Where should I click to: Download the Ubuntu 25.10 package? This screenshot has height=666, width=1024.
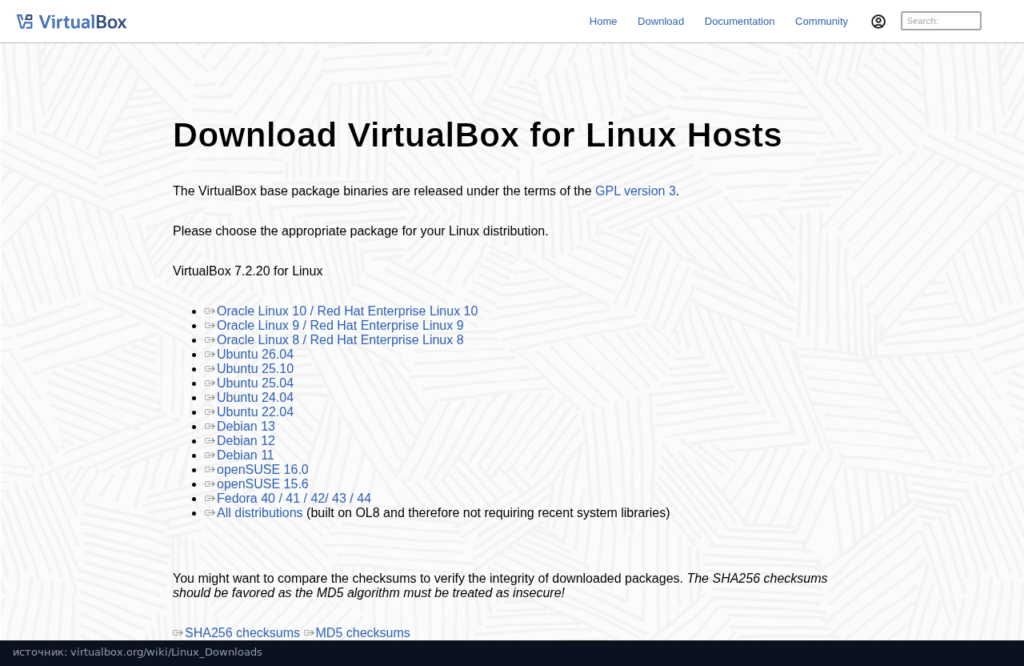[255, 369]
